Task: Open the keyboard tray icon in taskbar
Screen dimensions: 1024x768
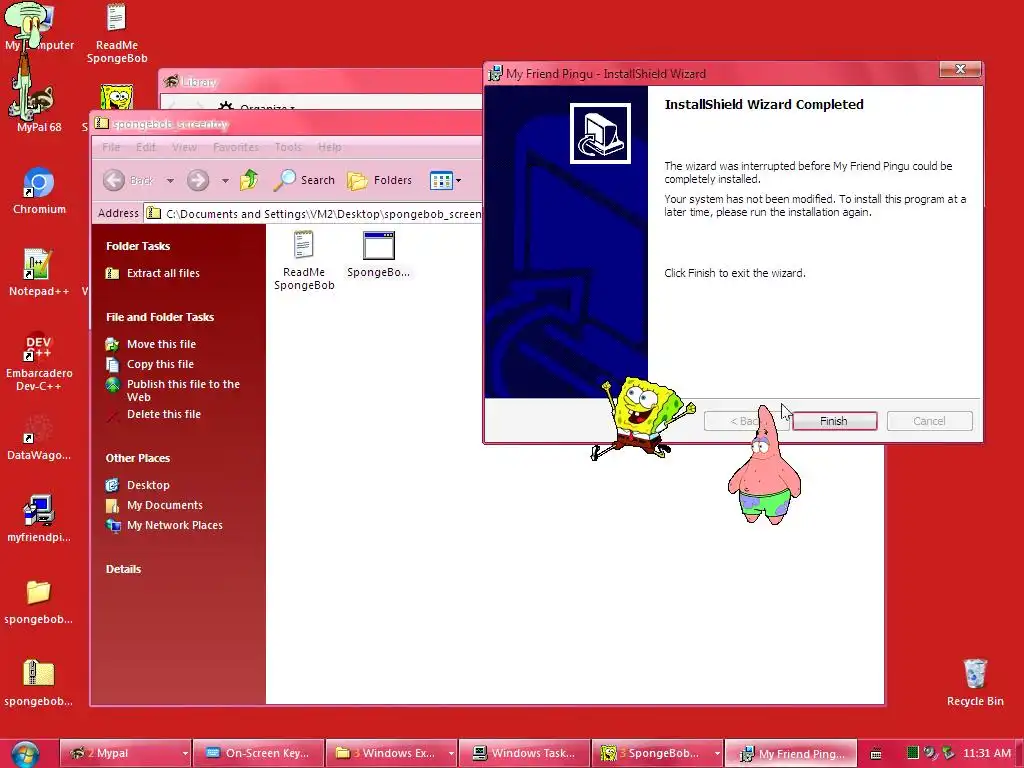Action: tap(876, 754)
